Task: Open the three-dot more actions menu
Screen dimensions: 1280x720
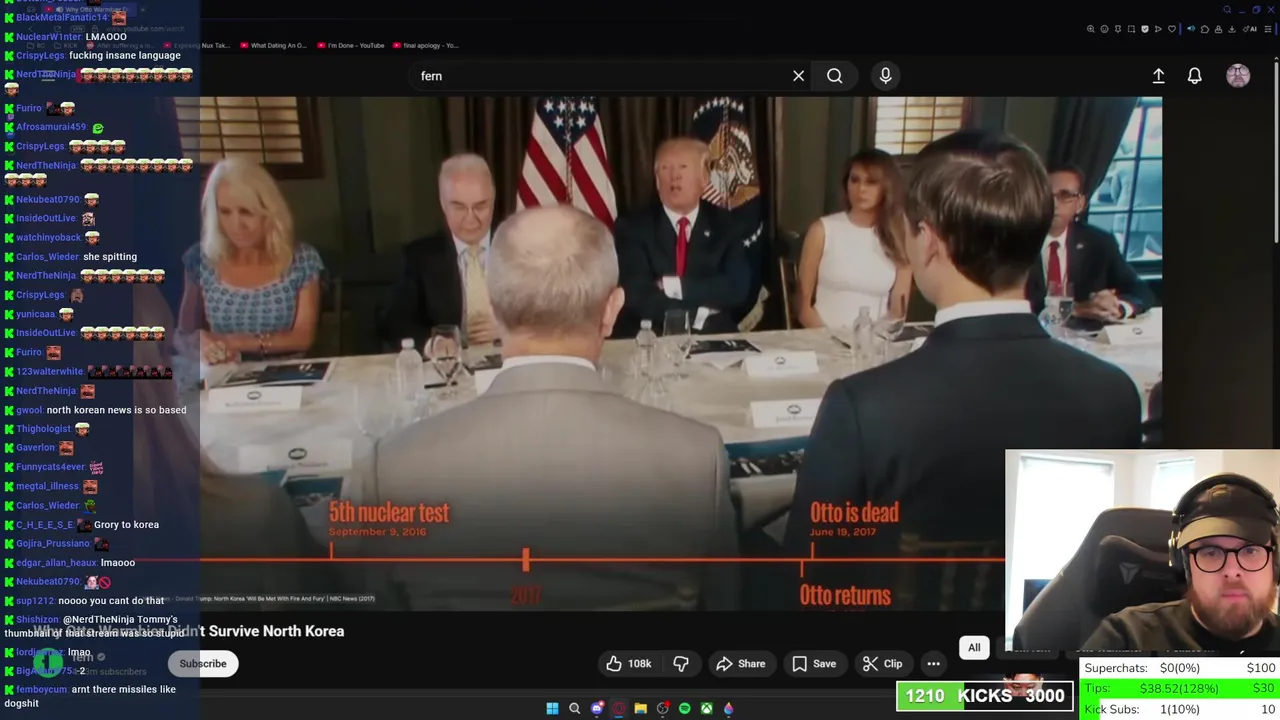Action: (x=933, y=664)
